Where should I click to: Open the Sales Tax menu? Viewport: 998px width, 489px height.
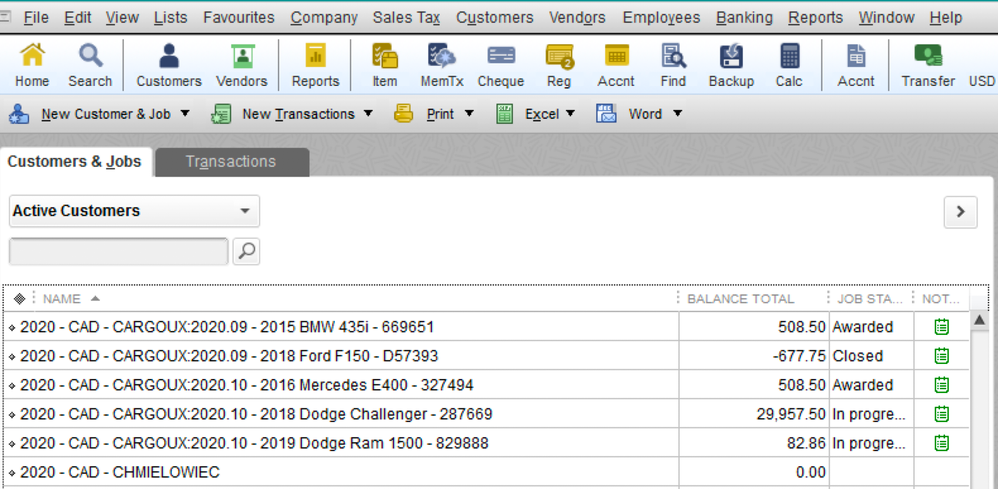(406, 17)
